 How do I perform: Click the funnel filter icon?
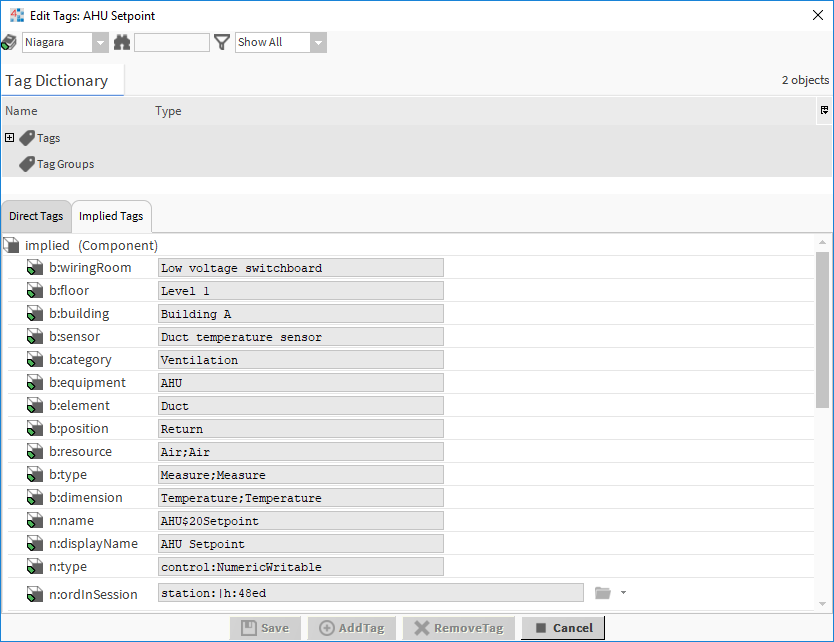click(x=222, y=42)
